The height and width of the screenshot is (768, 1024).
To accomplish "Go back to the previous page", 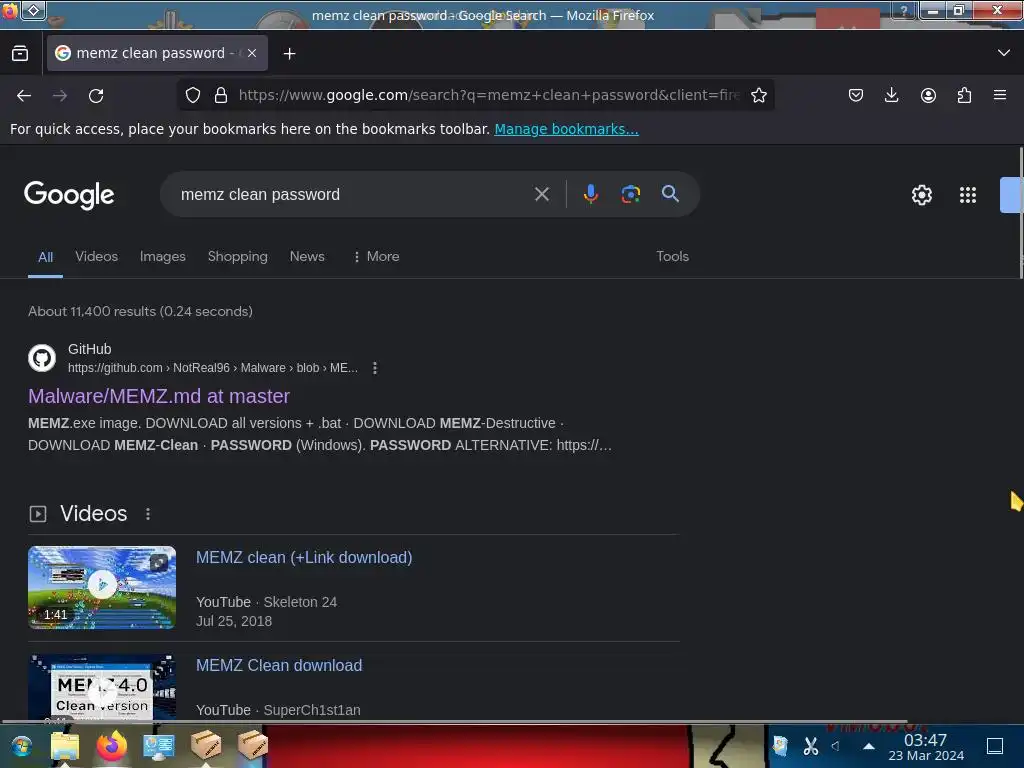I will point(24,95).
